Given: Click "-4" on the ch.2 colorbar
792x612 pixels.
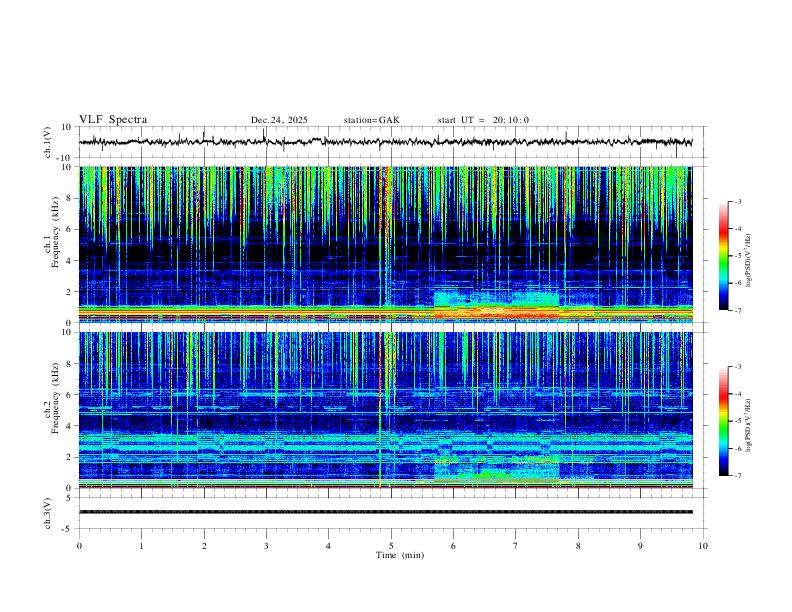Looking at the screenshot, I should coord(737,394).
